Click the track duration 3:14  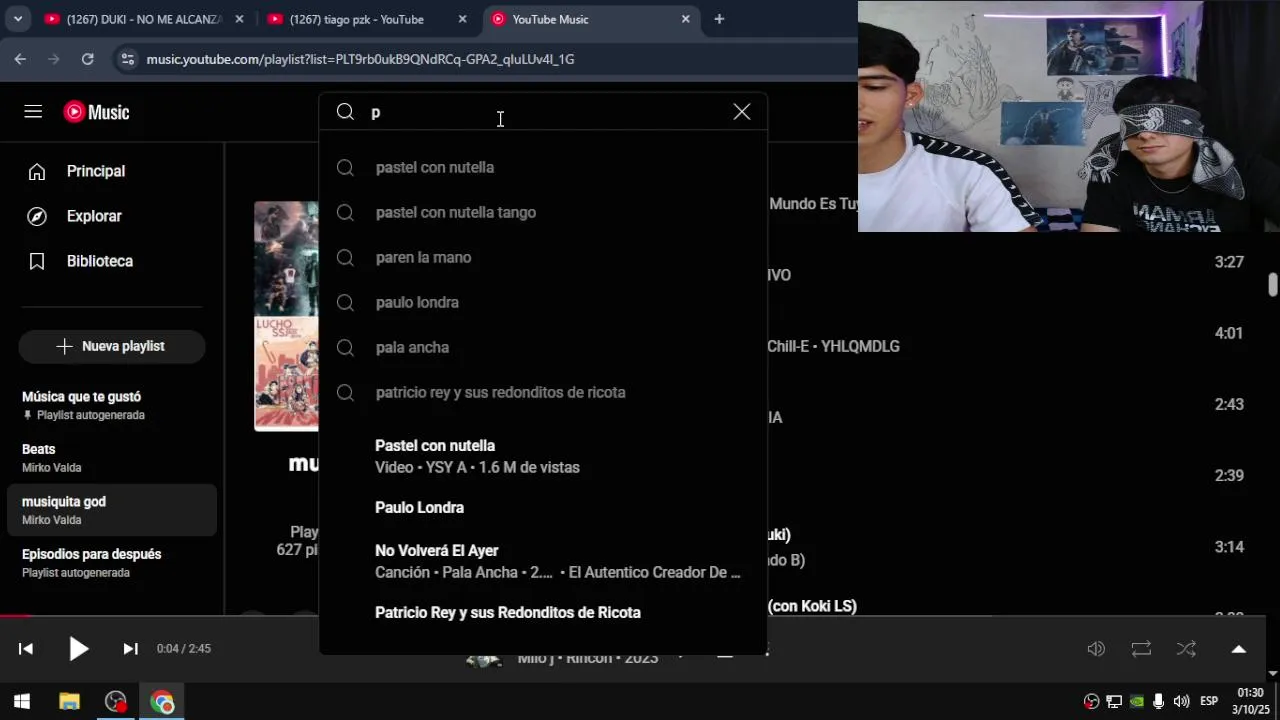1229,547
